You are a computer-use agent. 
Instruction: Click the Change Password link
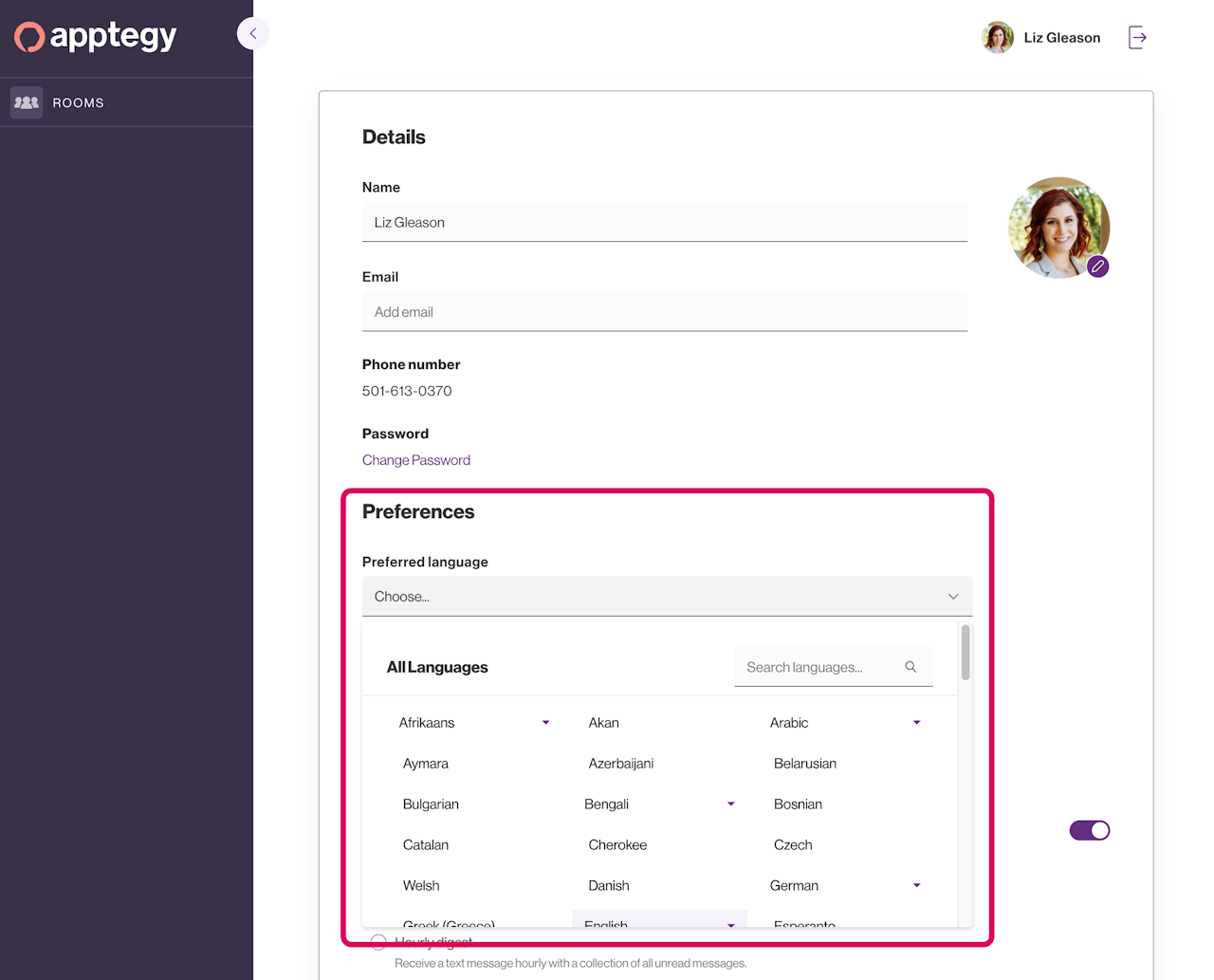[416, 460]
